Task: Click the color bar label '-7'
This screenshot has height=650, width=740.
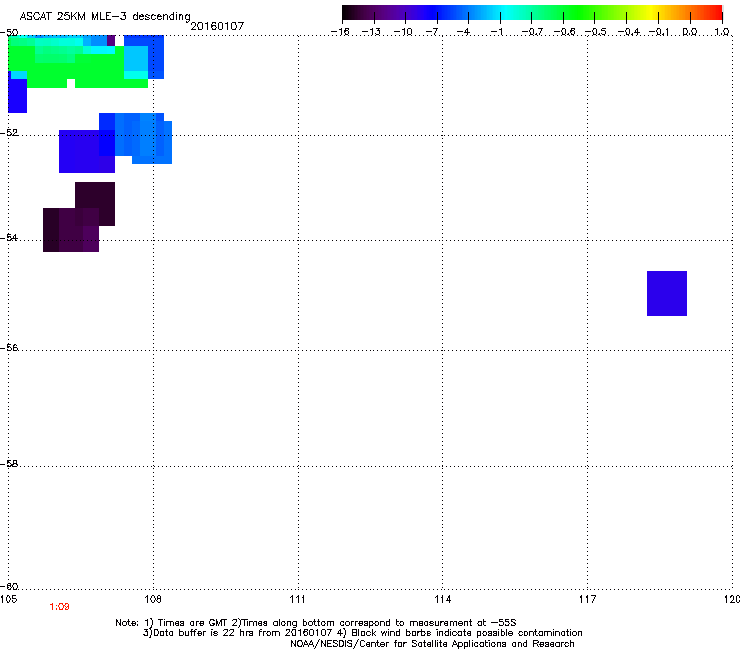Action: pos(432,32)
